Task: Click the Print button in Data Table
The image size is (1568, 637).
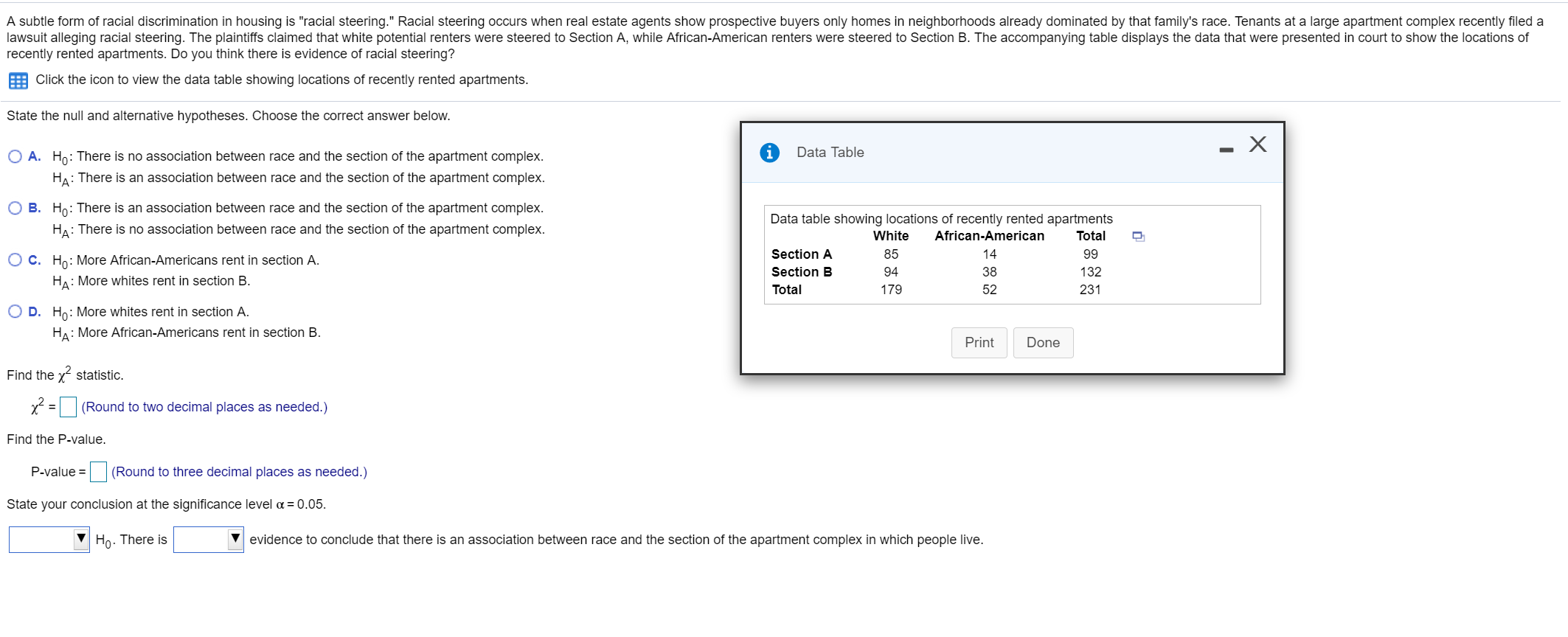Action: tap(979, 343)
